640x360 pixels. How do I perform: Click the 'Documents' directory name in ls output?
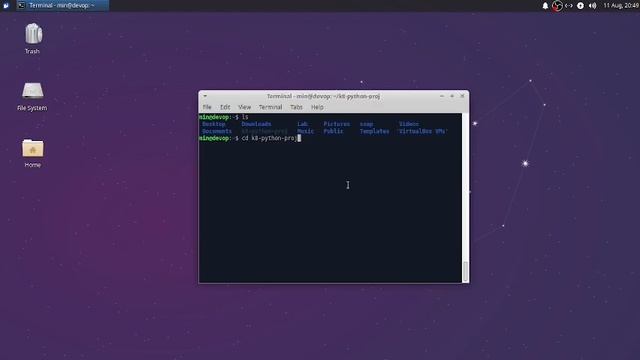[x=217, y=131]
